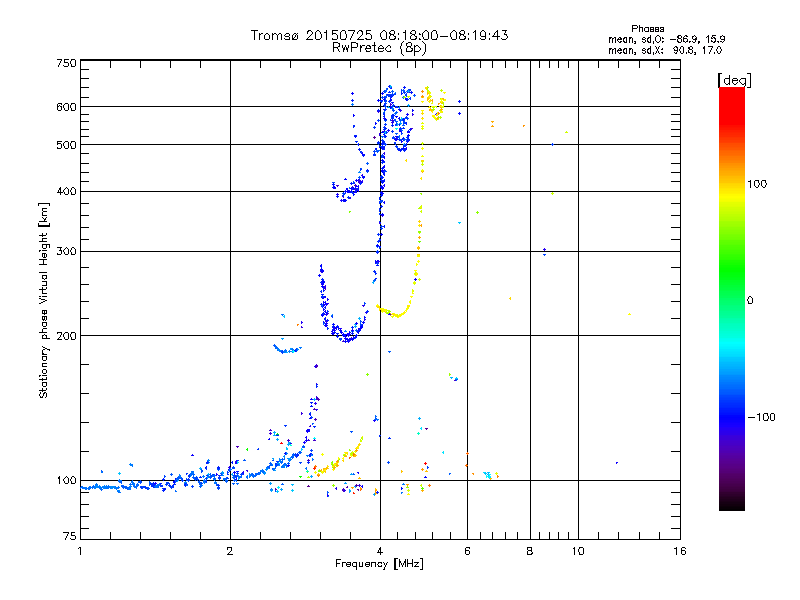Viewport: 800px width, 600px height.
Task: Click the x-axis label '2'
Action: pos(230,551)
